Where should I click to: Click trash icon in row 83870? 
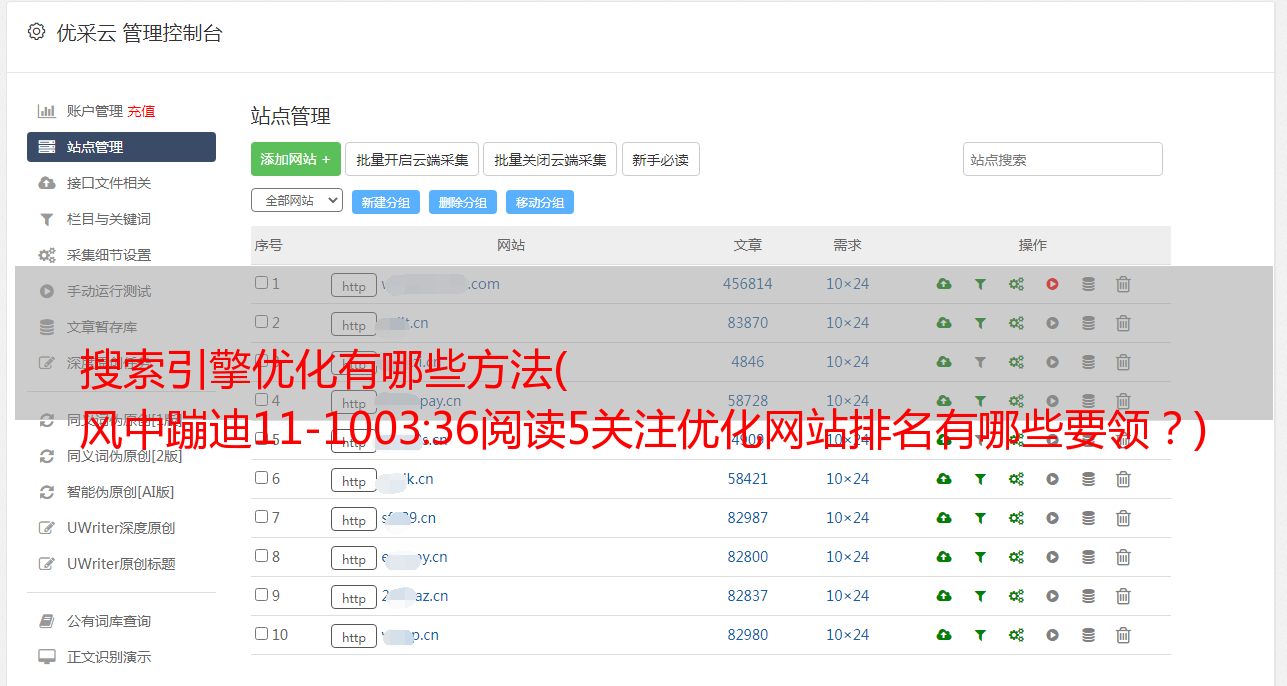(x=1123, y=323)
